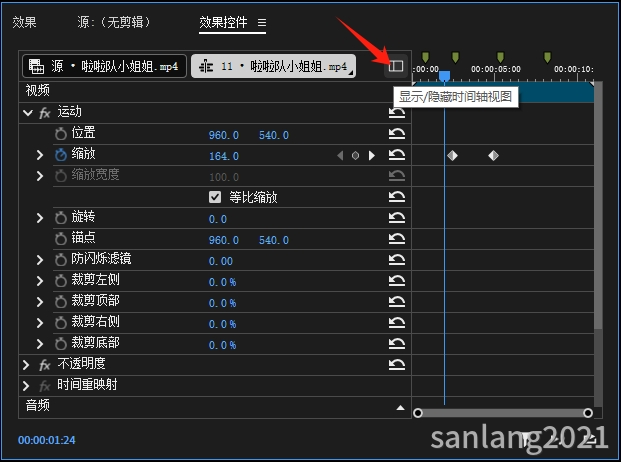Reset the 运动 (Motion) effect
This screenshot has height=462, width=621.
(x=396, y=113)
